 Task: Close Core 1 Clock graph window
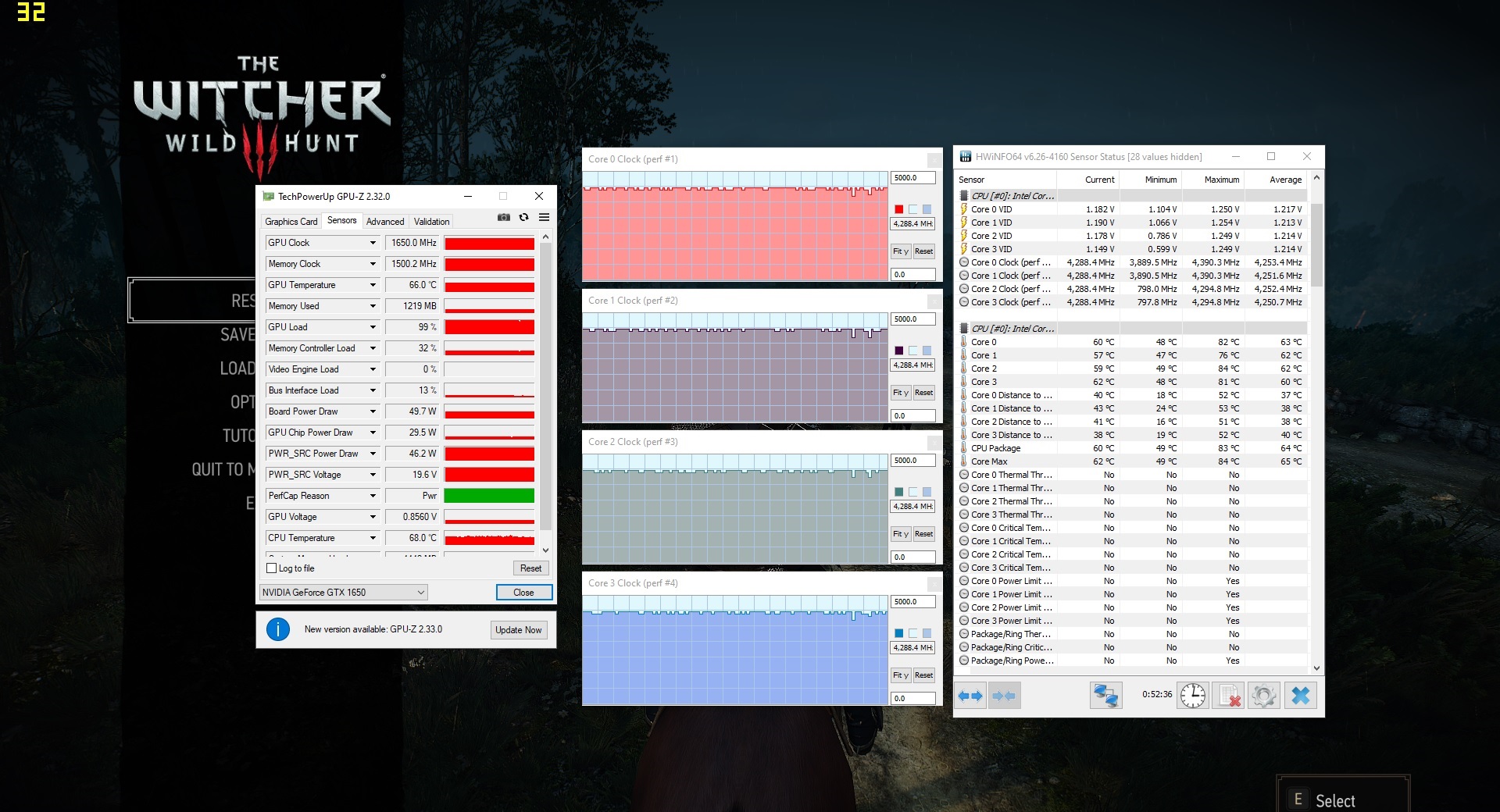[933, 301]
